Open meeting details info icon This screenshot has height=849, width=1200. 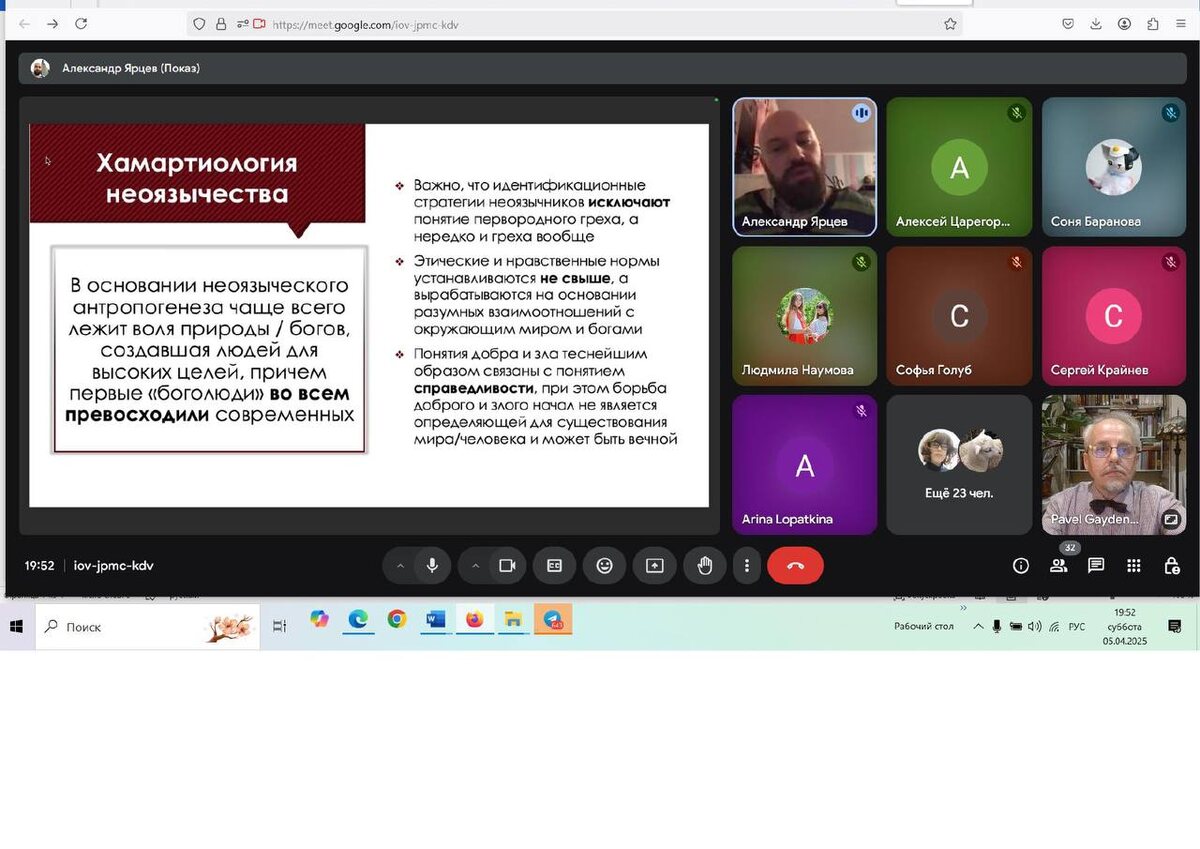(1021, 565)
